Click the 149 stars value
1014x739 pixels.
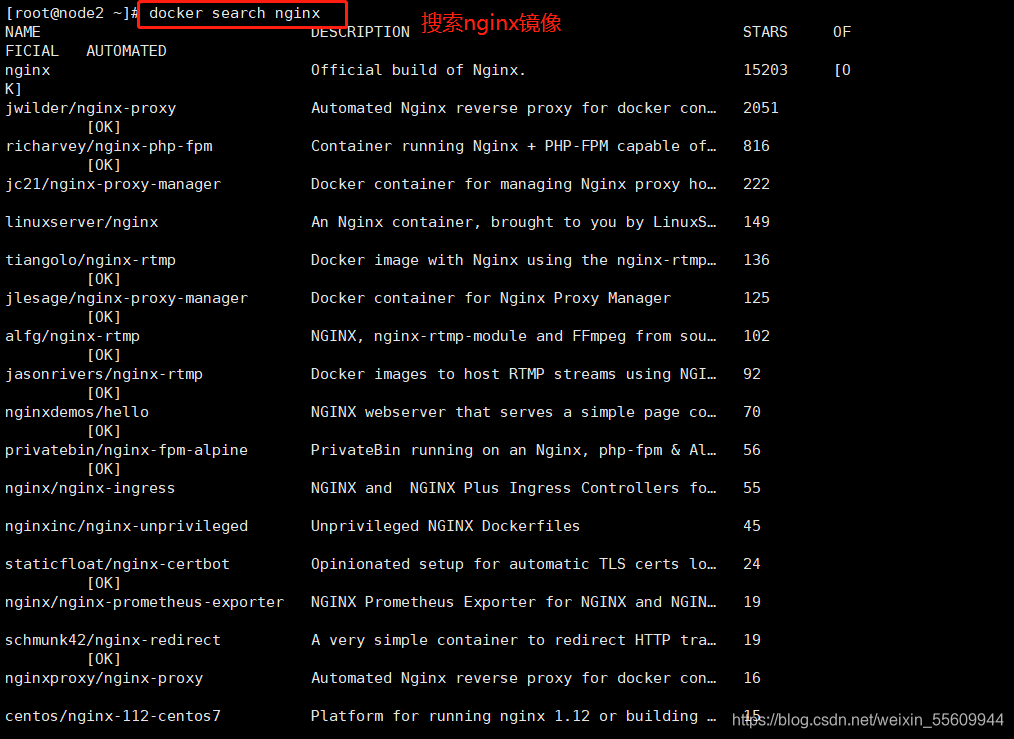tap(757, 222)
